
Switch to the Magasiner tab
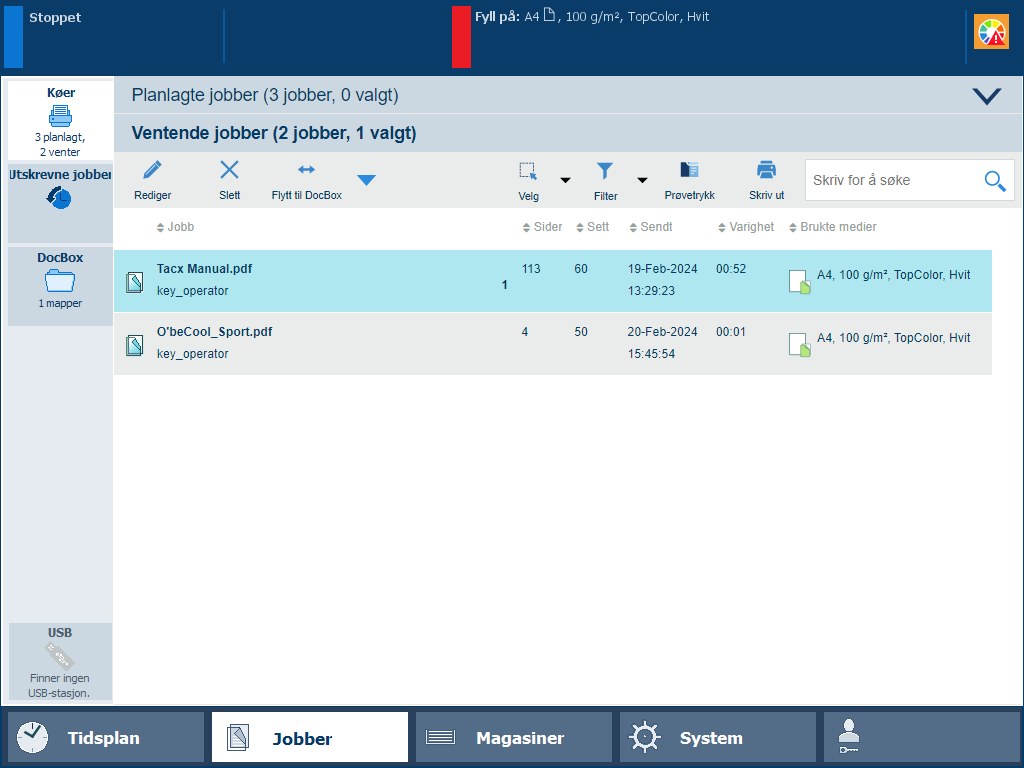[514, 738]
